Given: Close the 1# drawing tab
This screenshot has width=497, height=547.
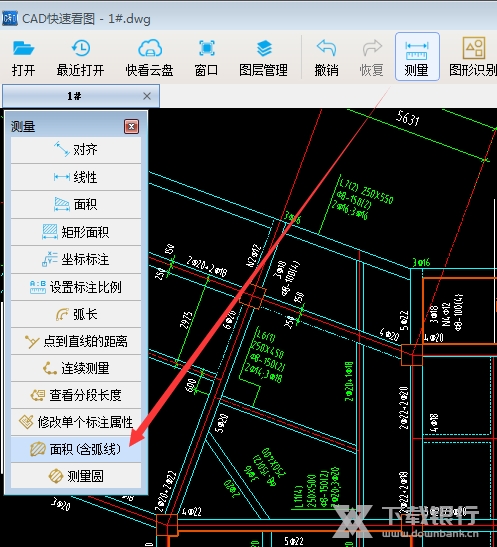Looking at the screenshot, I should coord(147,96).
